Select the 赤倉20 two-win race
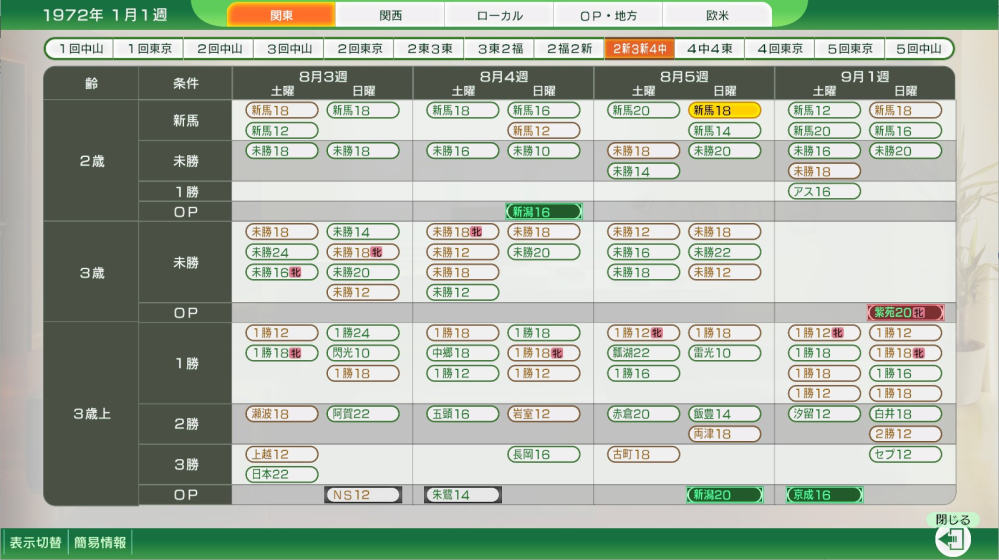 (643, 413)
